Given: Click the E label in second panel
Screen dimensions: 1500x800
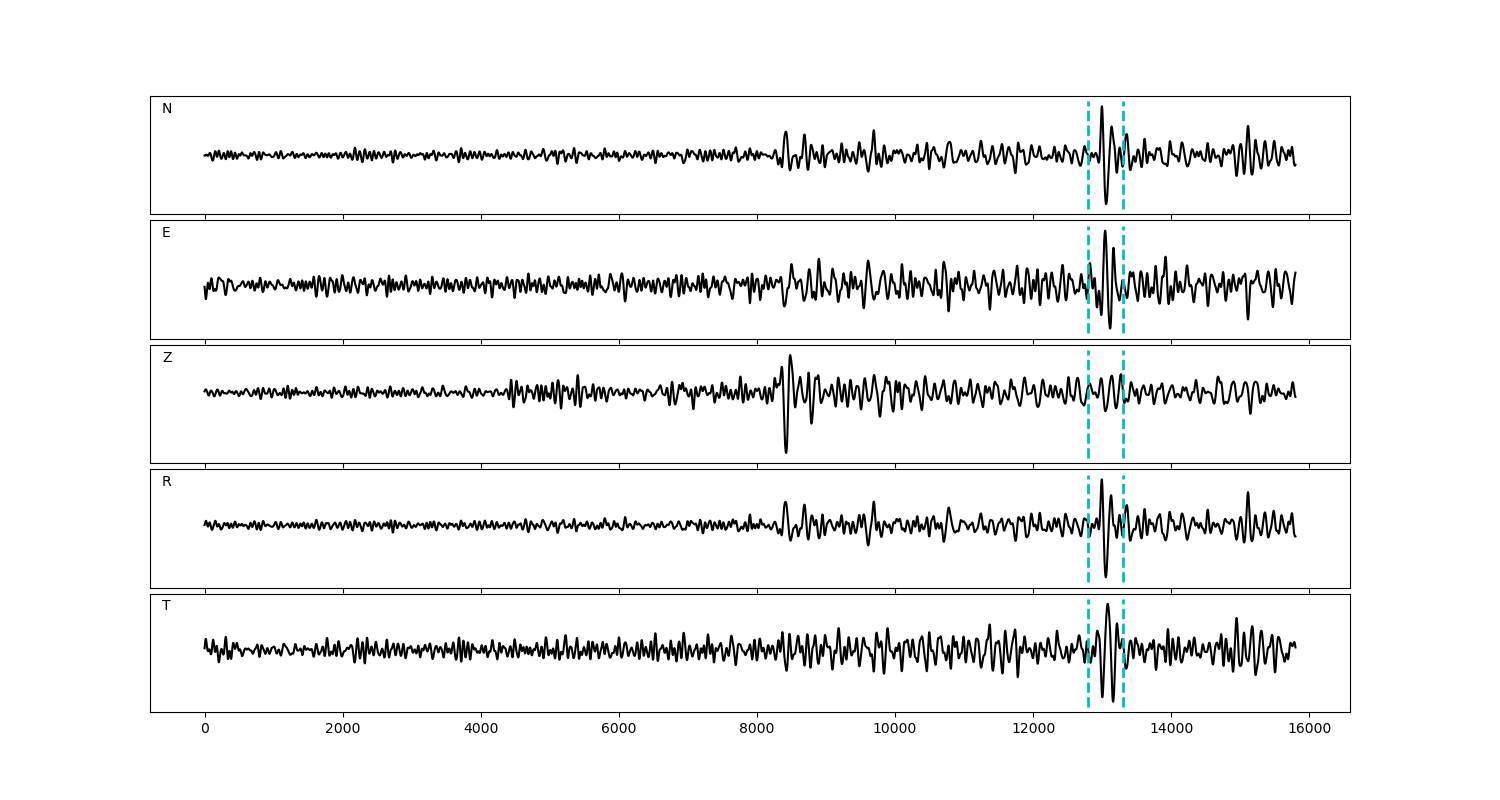Looking at the screenshot, I should pyautogui.click(x=166, y=233).
